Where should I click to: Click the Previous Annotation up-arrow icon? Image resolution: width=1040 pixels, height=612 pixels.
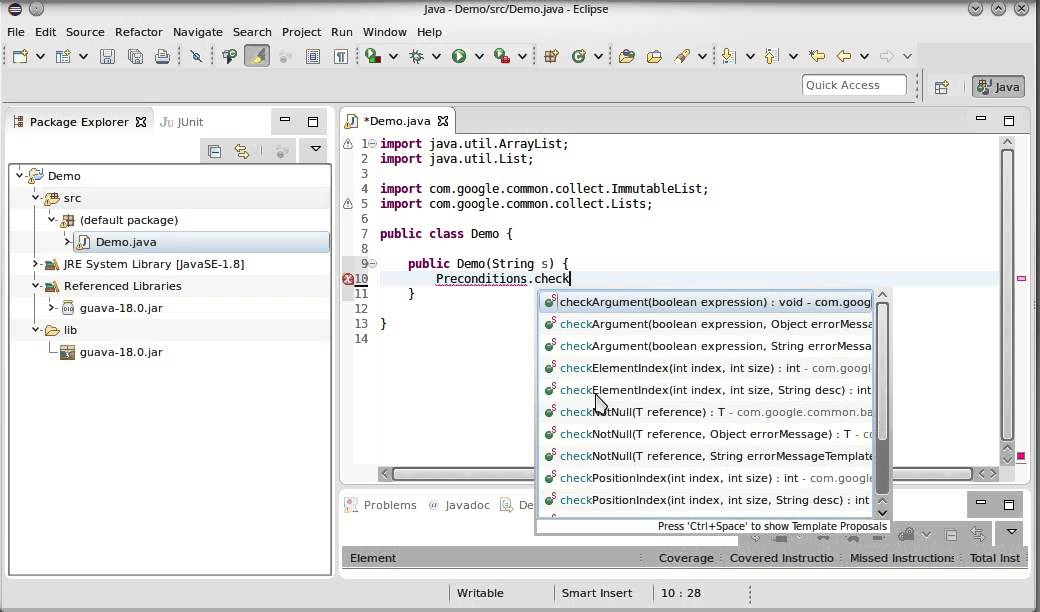pos(771,56)
